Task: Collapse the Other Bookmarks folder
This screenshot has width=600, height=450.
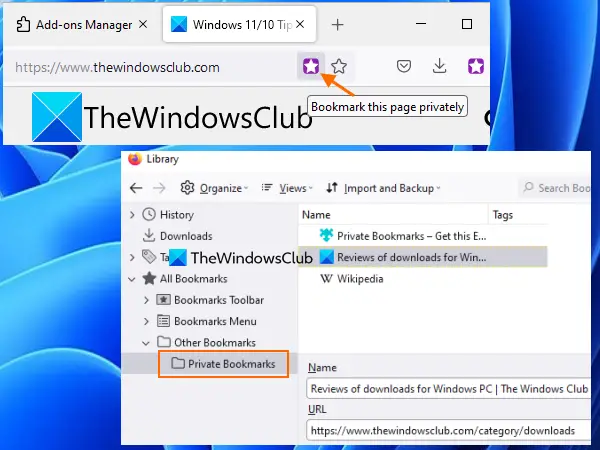Action: (146, 343)
